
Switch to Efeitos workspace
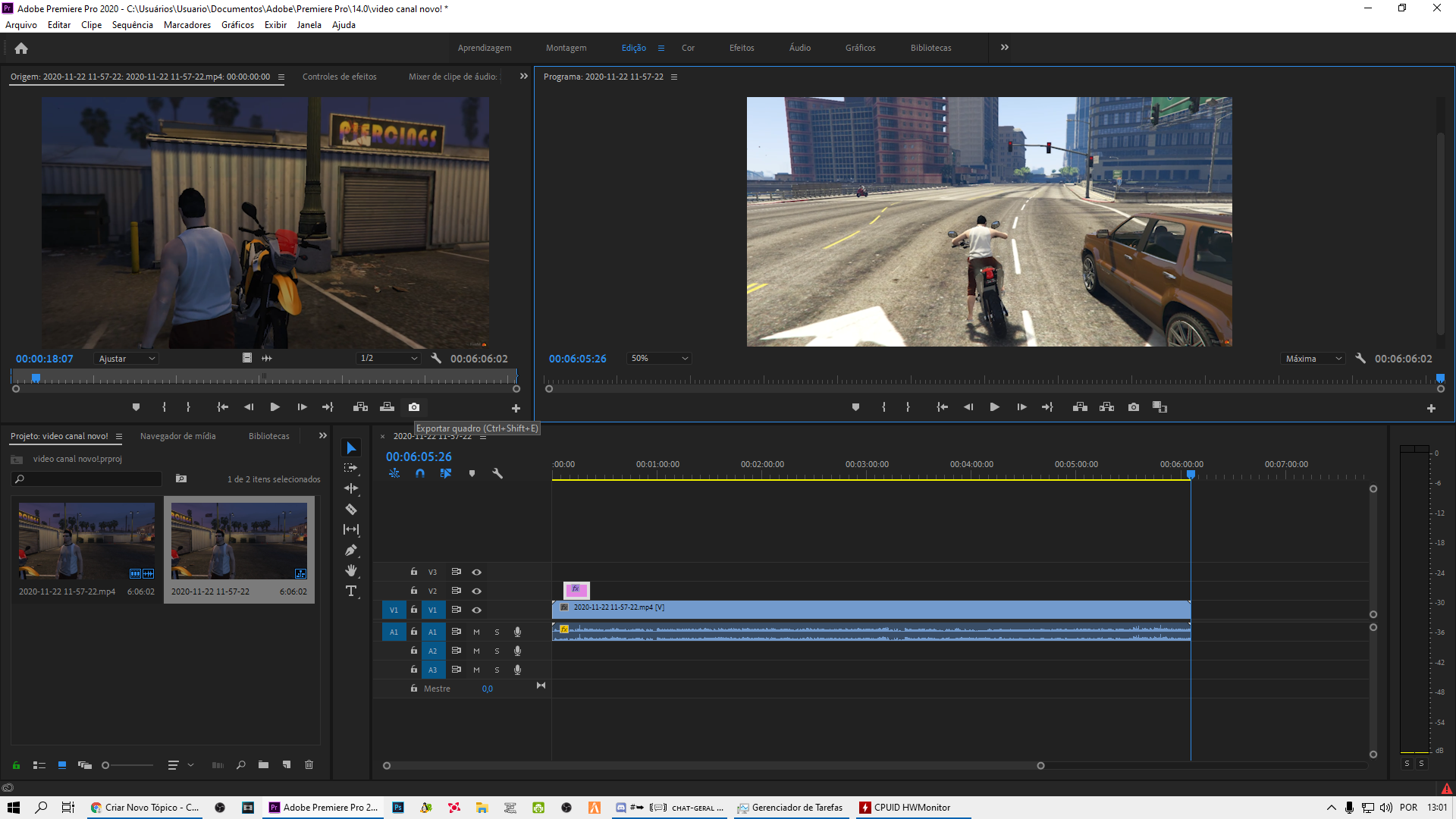742,48
